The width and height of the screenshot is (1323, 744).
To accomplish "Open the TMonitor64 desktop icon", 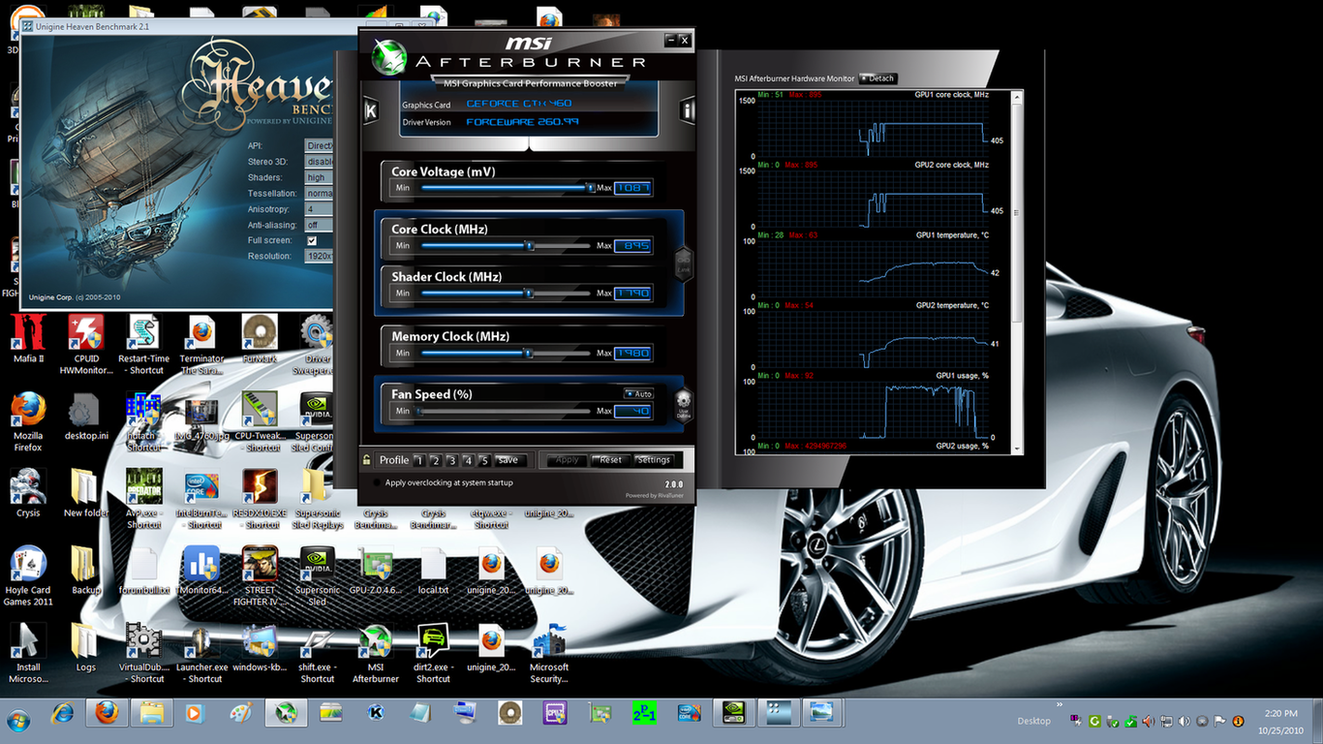I will point(201,571).
